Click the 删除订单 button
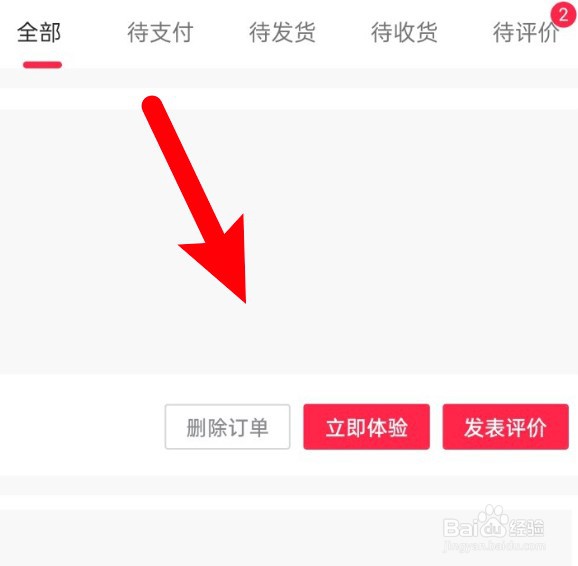Viewport: 578px width, 566px height. click(227, 427)
